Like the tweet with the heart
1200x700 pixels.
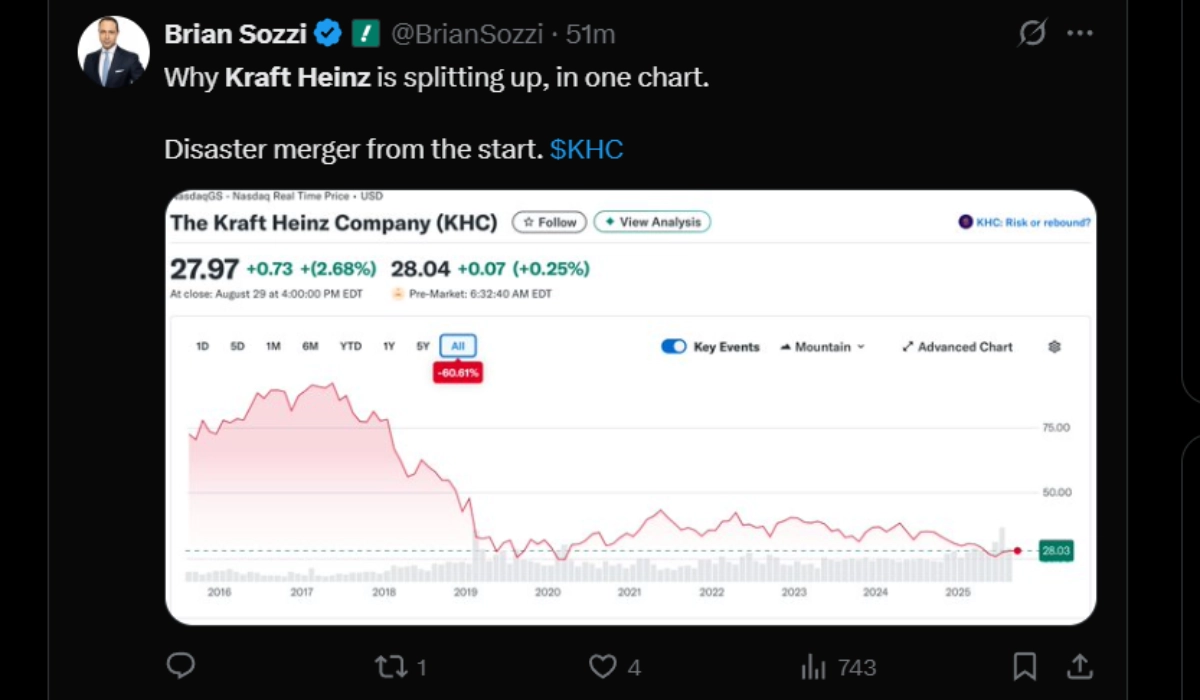coord(602,666)
